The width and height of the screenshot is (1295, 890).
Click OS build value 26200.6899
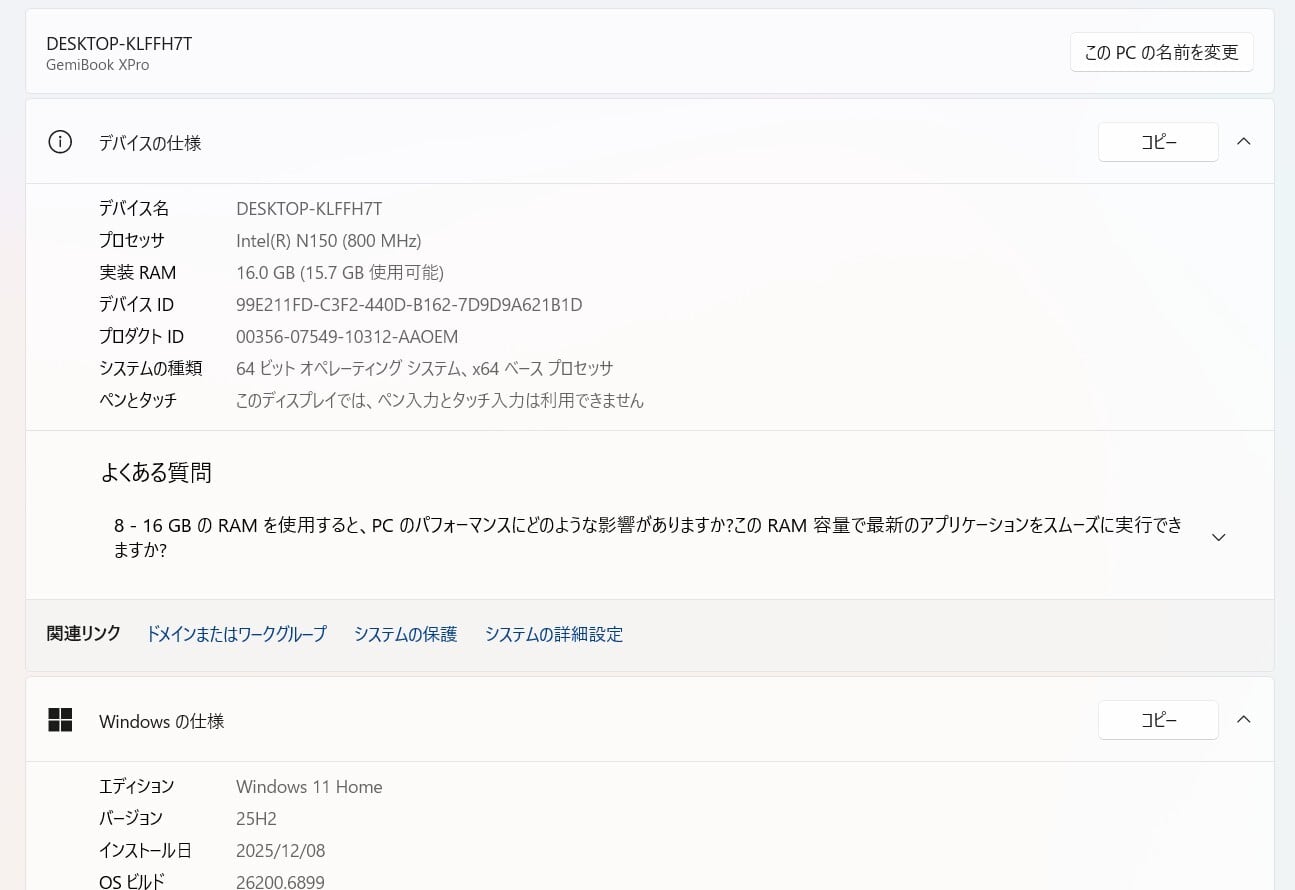[280, 882]
